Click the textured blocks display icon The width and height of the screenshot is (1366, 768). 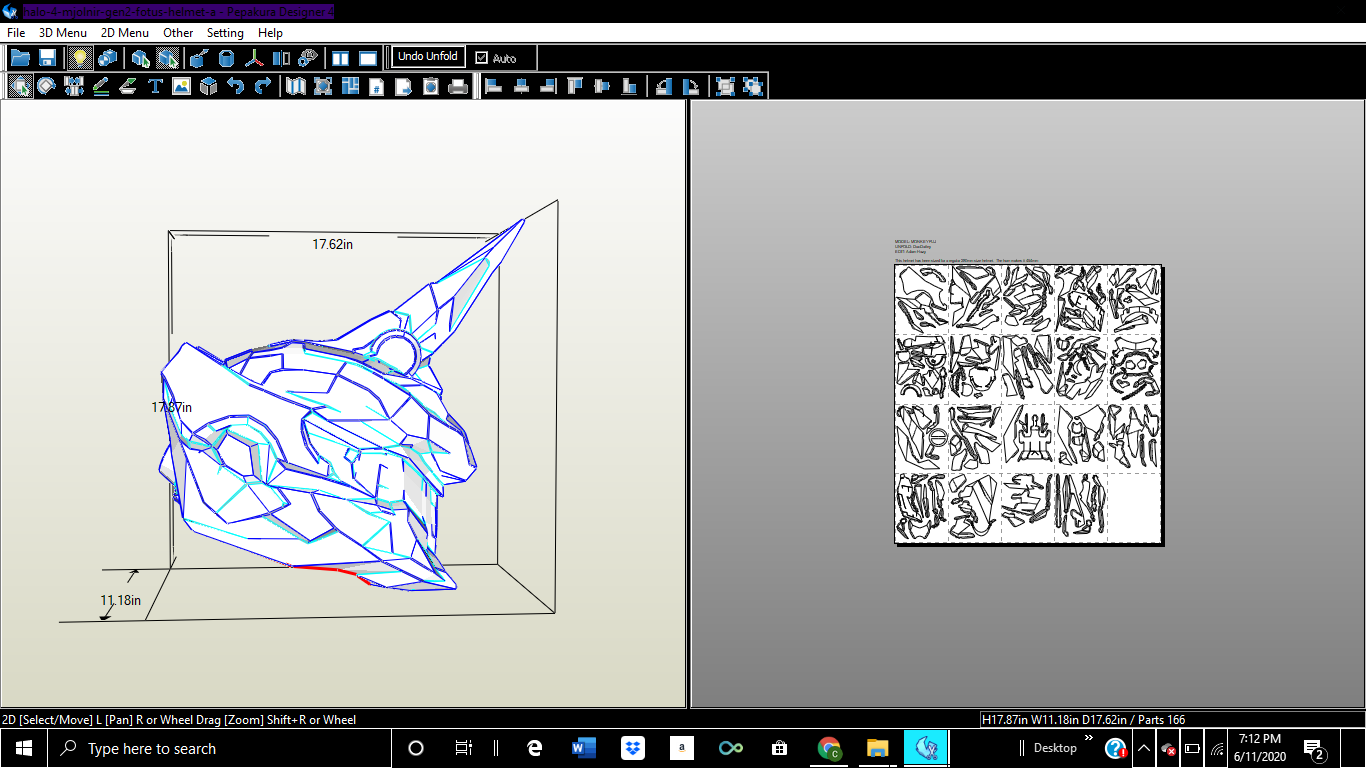pyautogui.click(x=107, y=58)
